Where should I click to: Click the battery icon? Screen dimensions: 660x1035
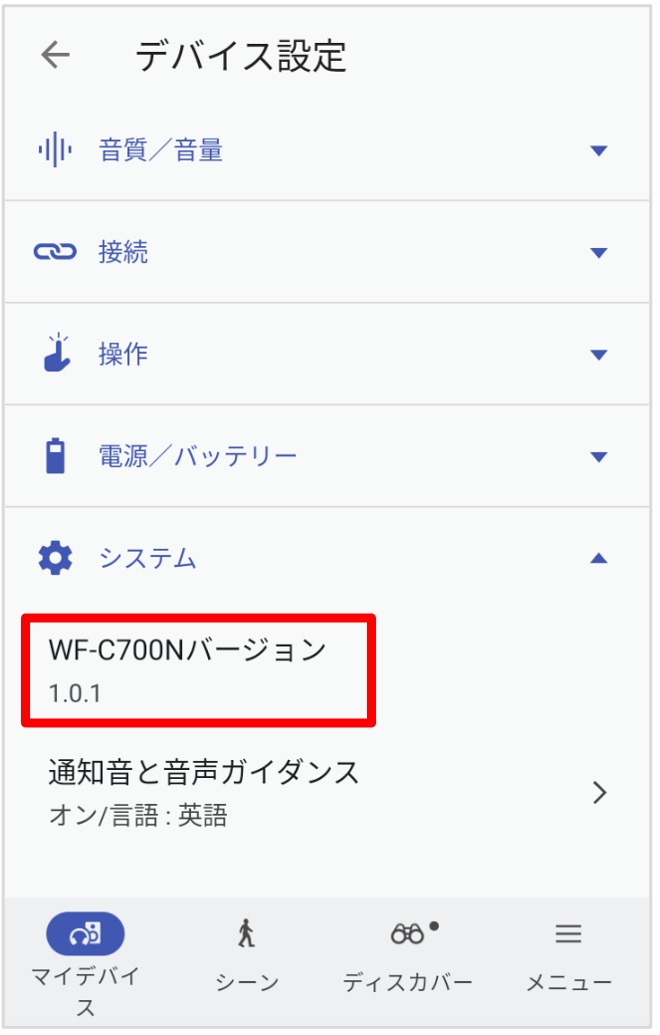coord(55,456)
